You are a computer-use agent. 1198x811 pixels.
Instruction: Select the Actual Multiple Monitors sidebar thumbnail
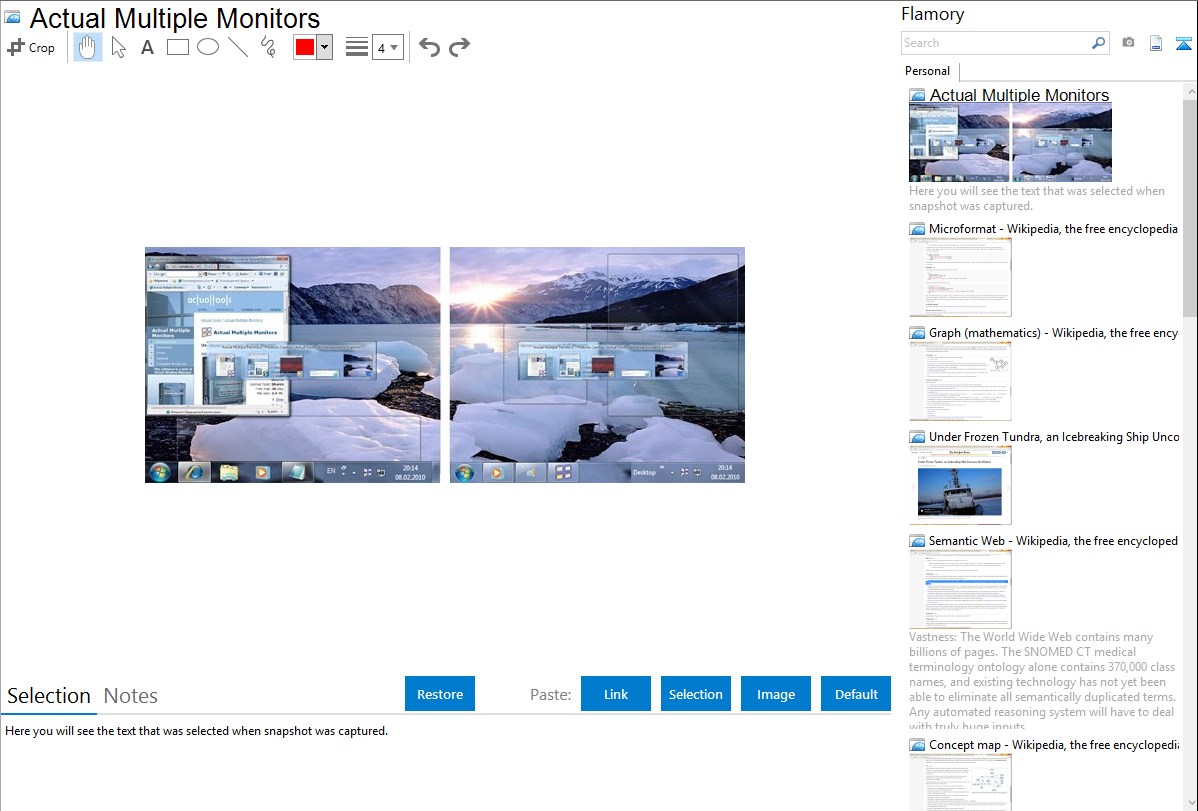click(x=1010, y=143)
